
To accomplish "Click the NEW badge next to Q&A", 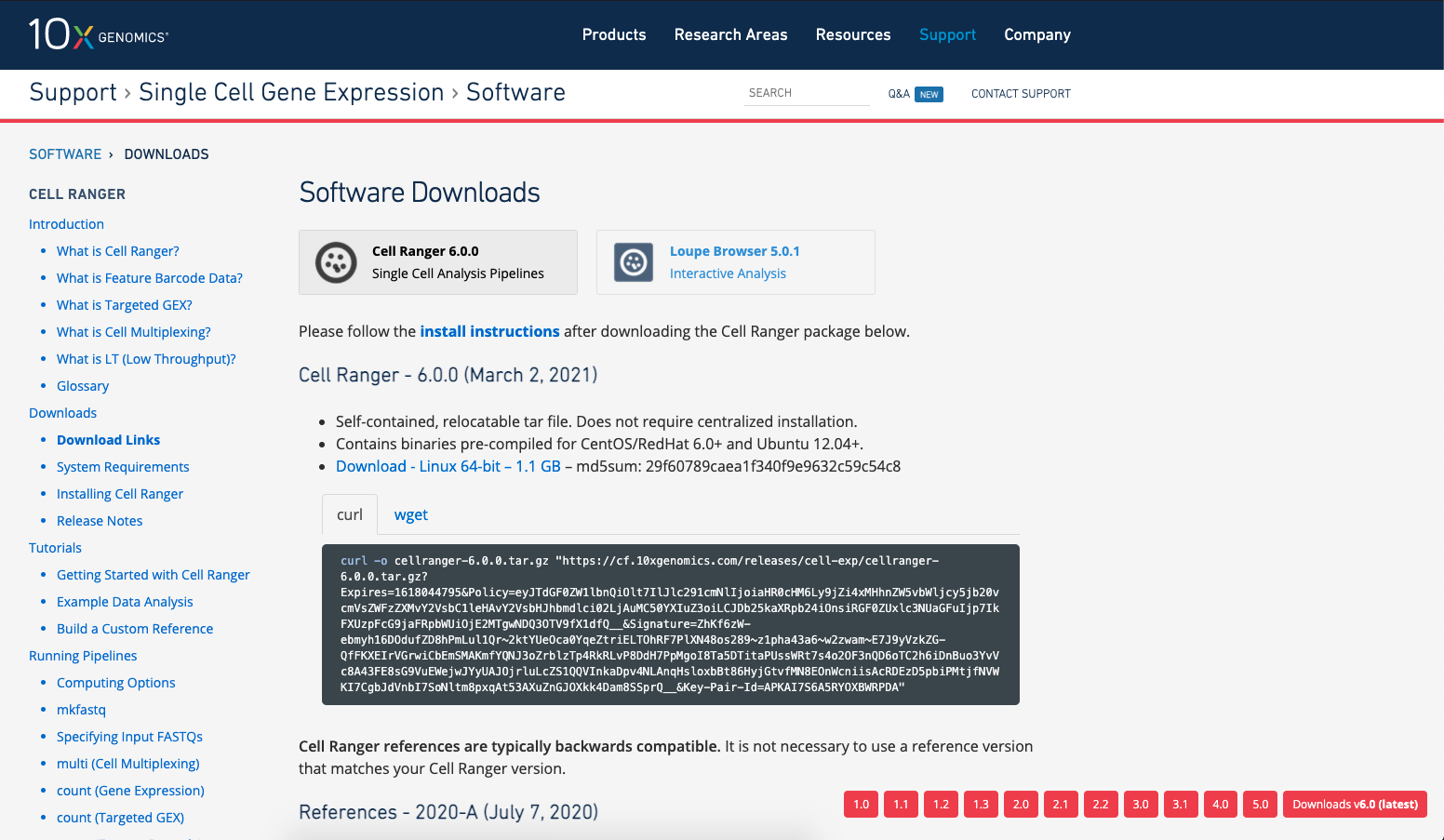I will pyautogui.click(x=929, y=94).
